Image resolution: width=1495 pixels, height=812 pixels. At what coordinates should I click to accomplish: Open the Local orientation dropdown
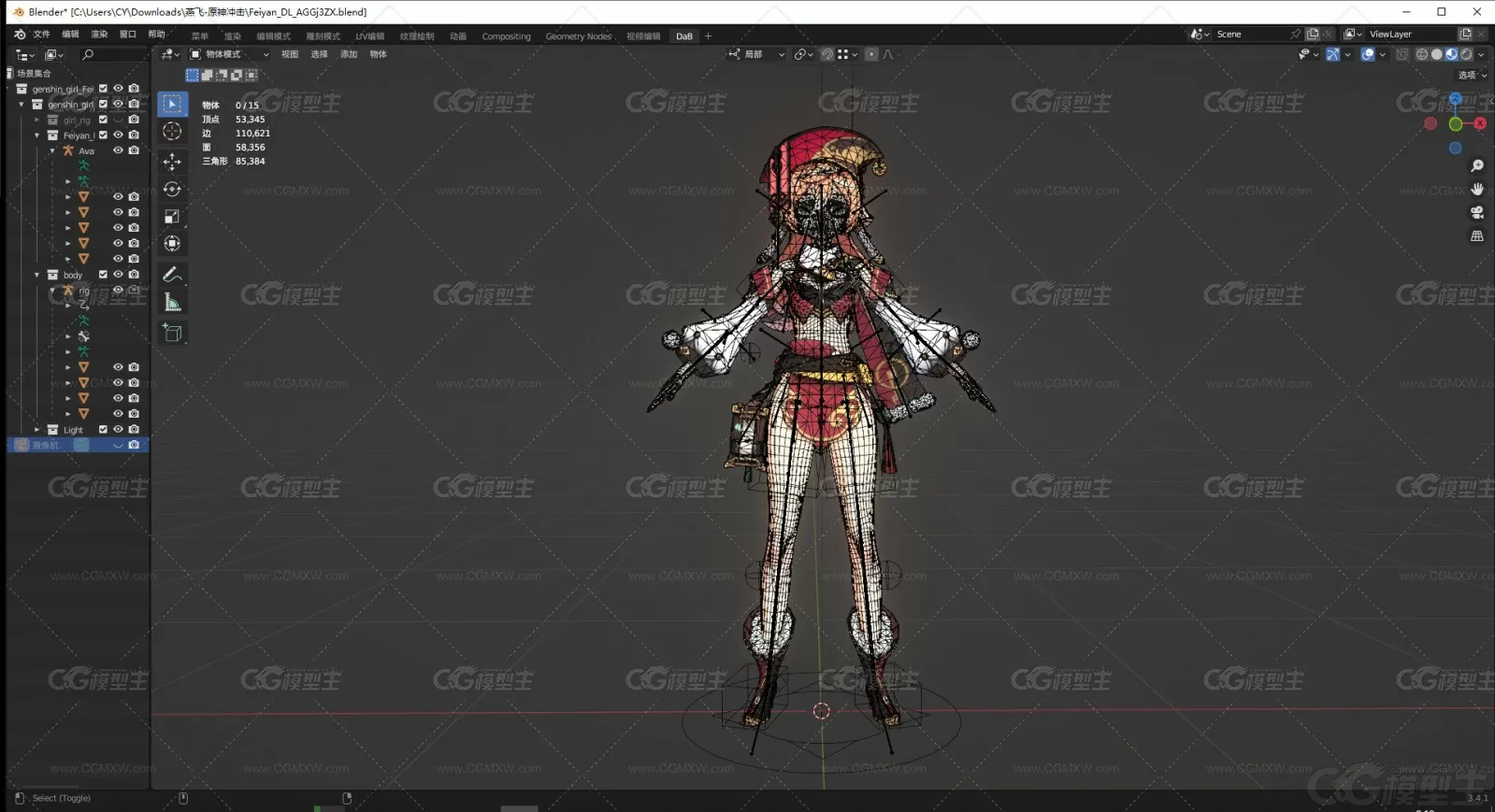coord(757,54)
